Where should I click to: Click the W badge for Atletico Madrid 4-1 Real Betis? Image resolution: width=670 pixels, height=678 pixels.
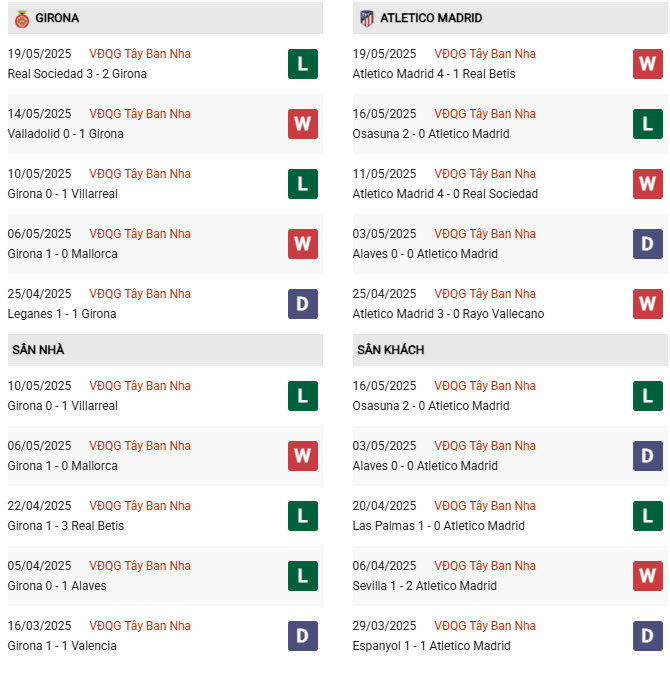coord(648,64)
